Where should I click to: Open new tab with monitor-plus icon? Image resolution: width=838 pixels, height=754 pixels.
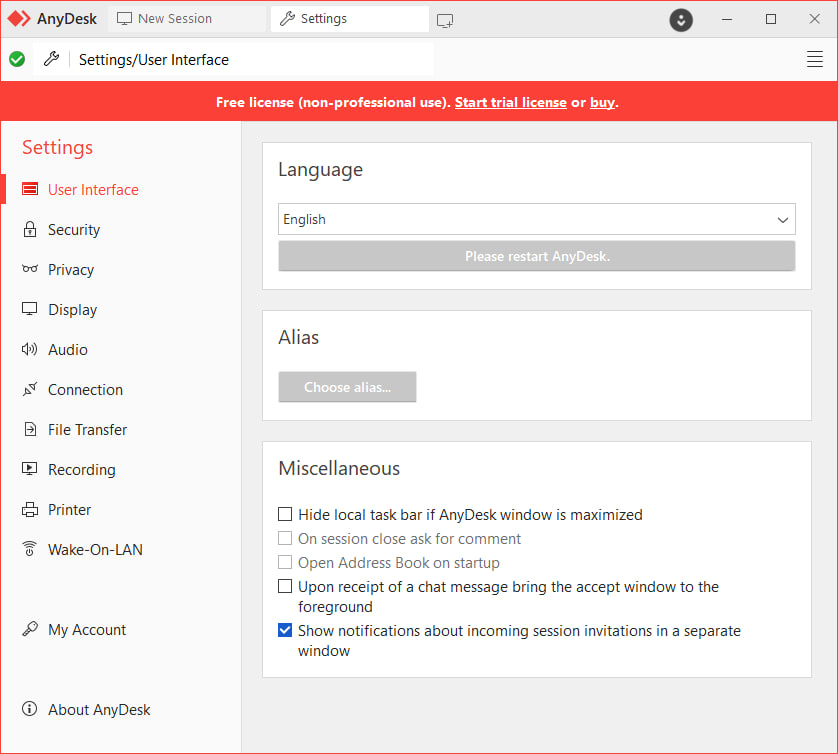click(445, 19)
